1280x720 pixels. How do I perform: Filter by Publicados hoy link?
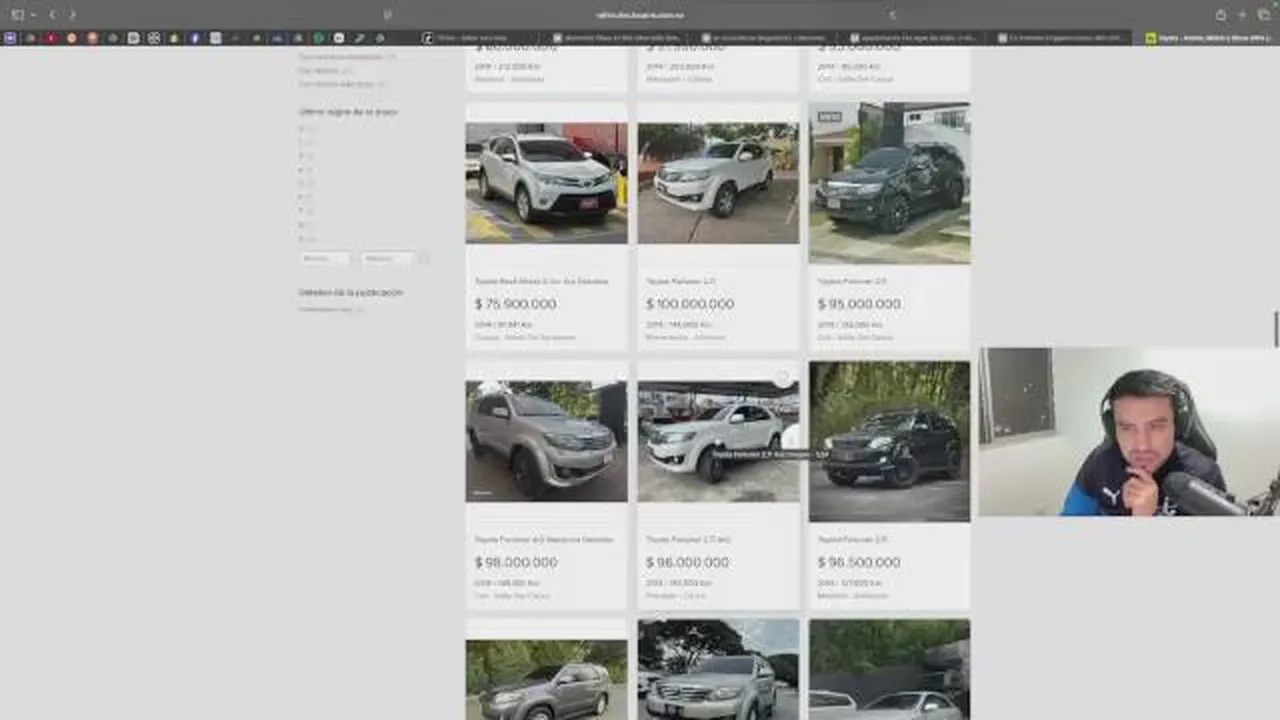tap(326, 309)
